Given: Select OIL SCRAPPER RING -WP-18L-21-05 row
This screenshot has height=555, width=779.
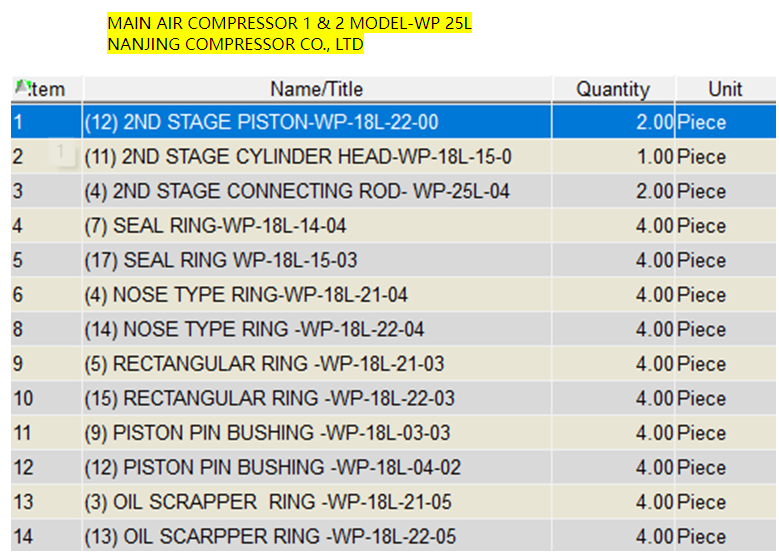Looking at the screenshot, I should click(269, 502).
